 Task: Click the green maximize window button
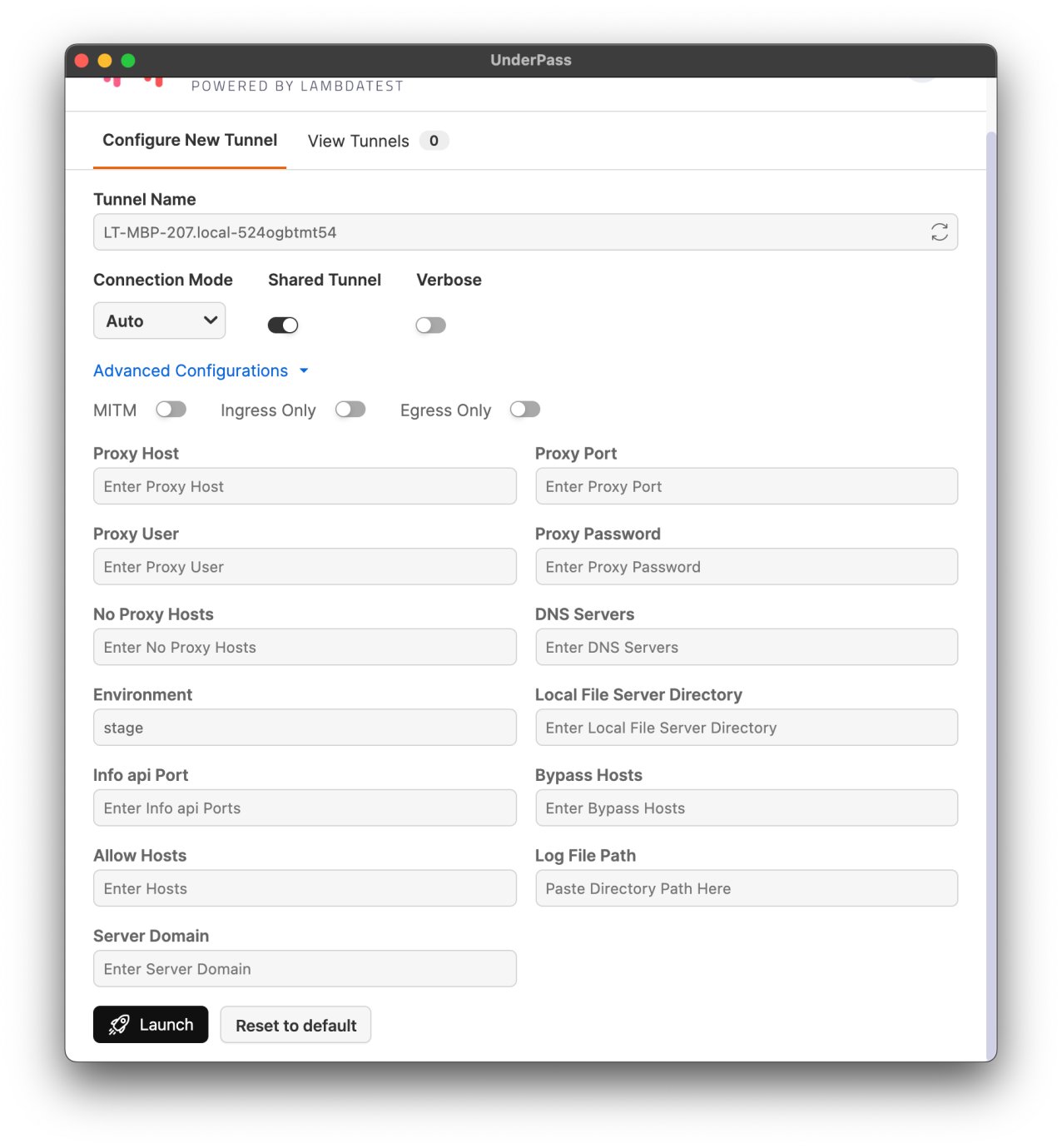point(128,60)
